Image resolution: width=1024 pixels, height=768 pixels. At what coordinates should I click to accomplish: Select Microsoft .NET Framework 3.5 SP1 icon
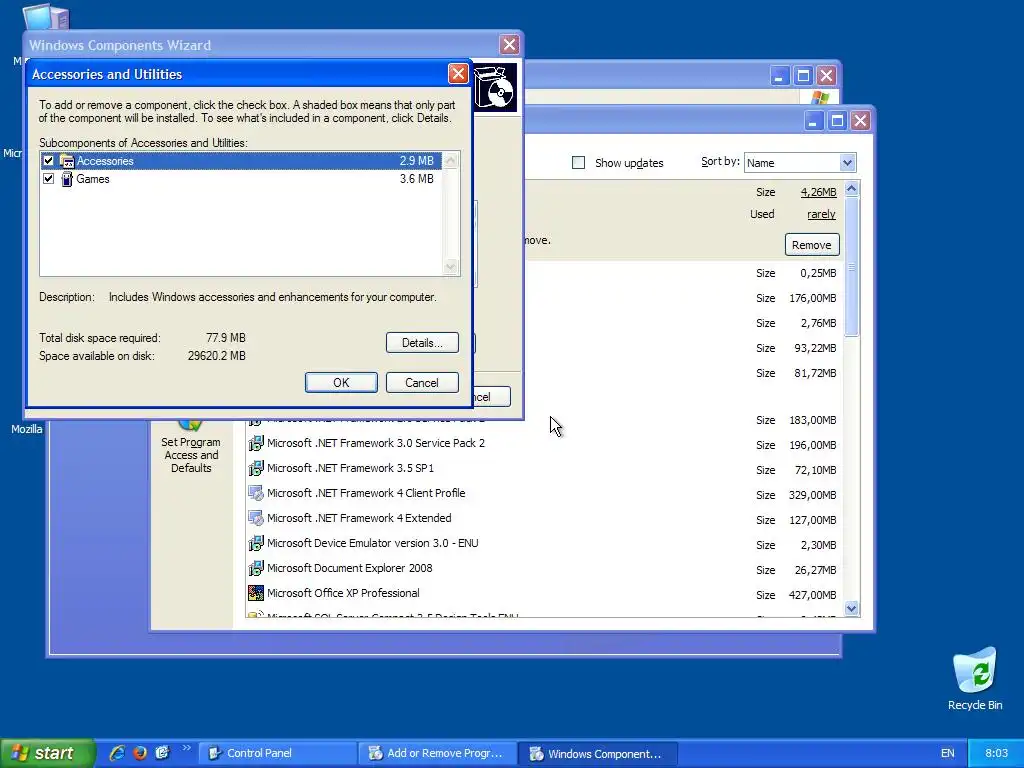256,468
